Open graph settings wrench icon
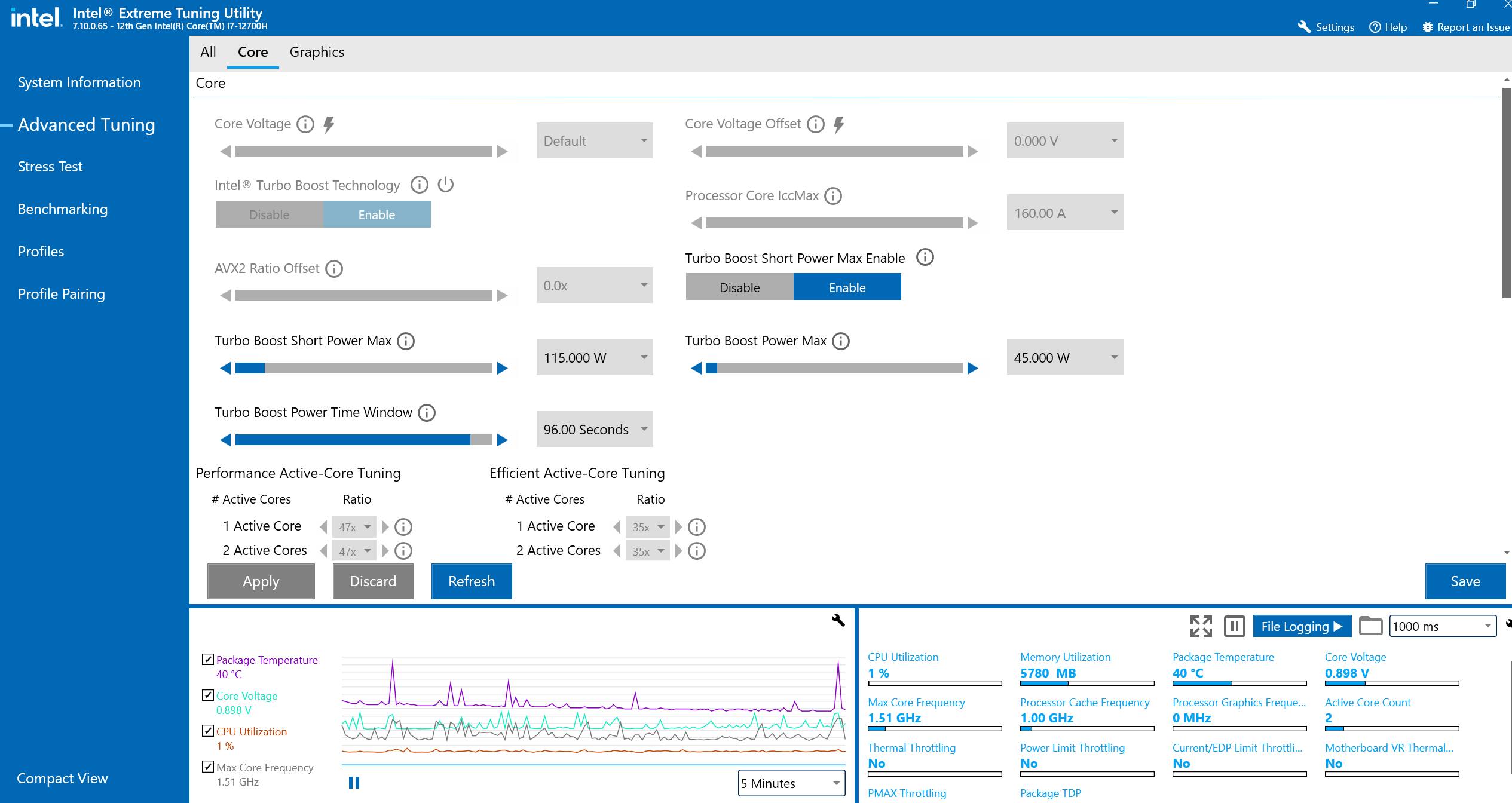The height and width of the screenshot is (803, 1512). pos(838,620)
